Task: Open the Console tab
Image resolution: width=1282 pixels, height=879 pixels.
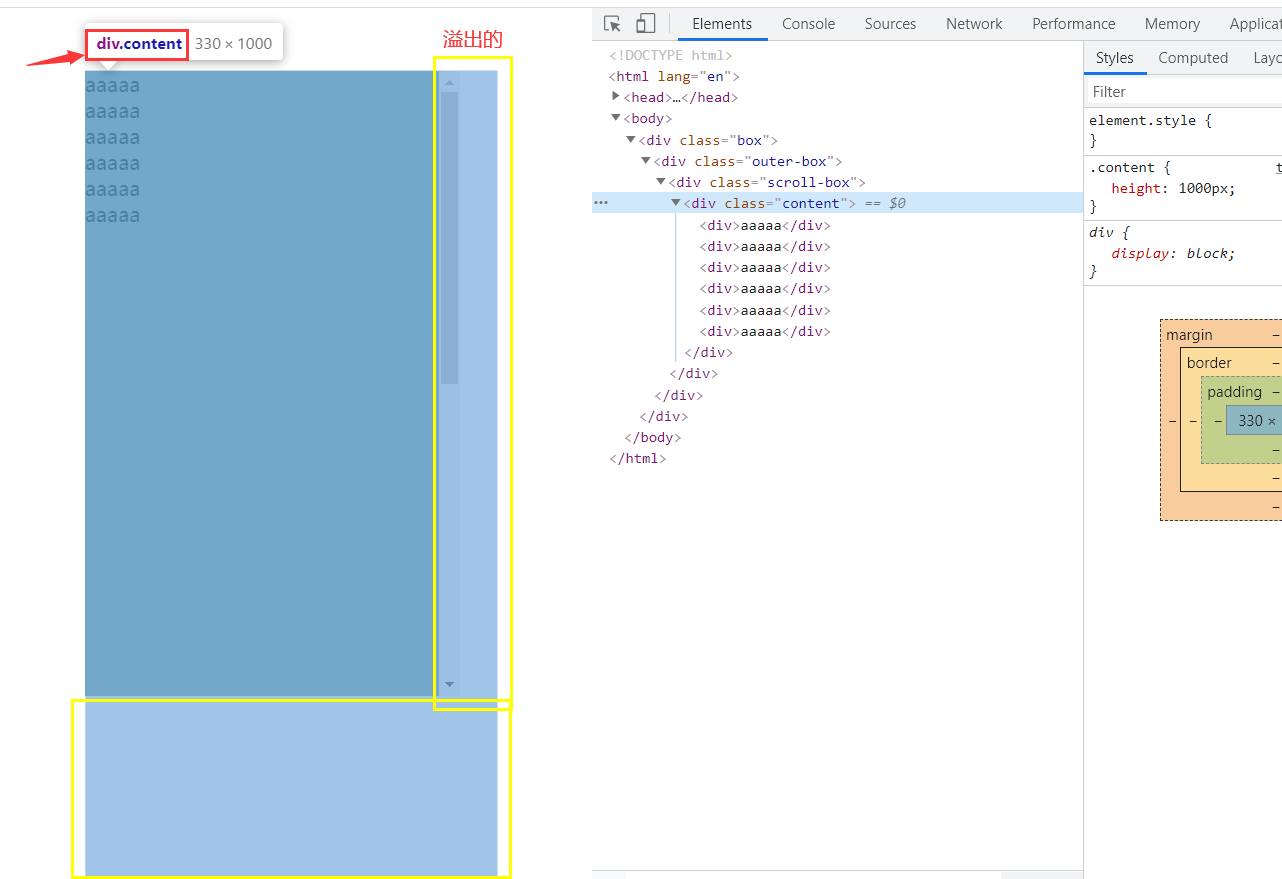Action: (808, 23)
